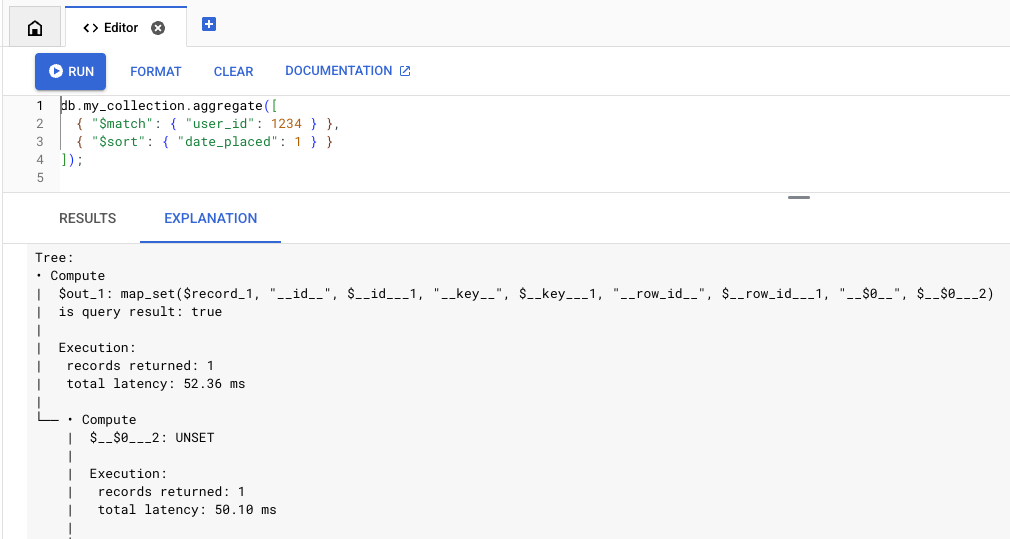Add a new editor tab
The image size is (1010, 539).
(x=209, y=24)
